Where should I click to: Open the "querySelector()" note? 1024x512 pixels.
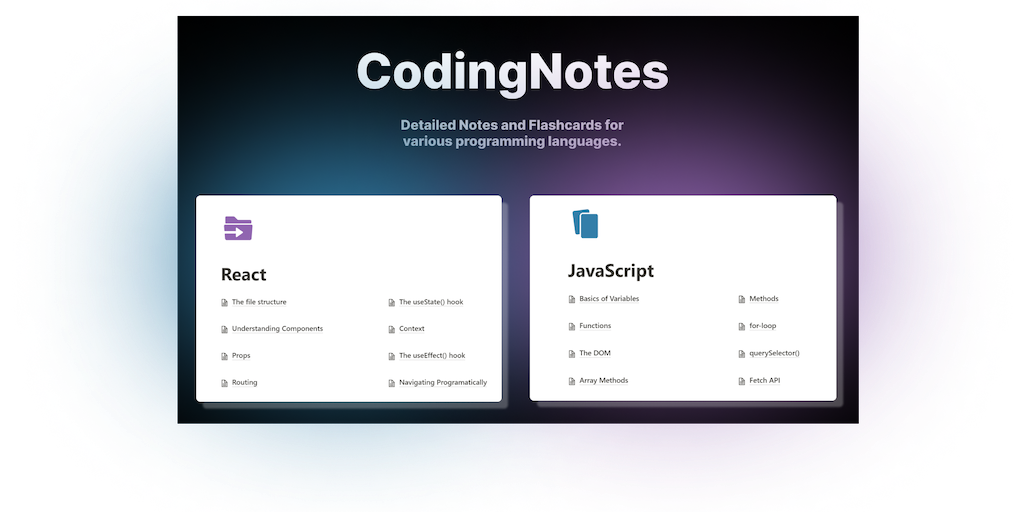[x=774, y=353]
